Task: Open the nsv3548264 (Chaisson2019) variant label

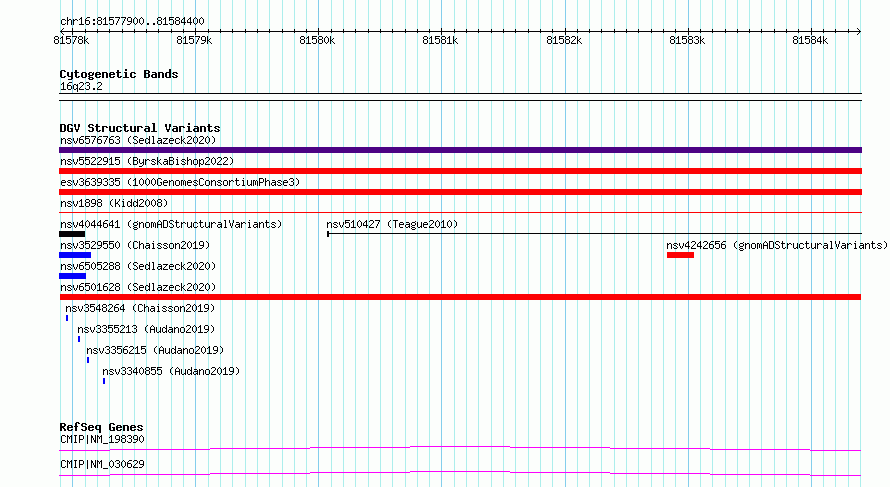Action: [x=140, y=308]
